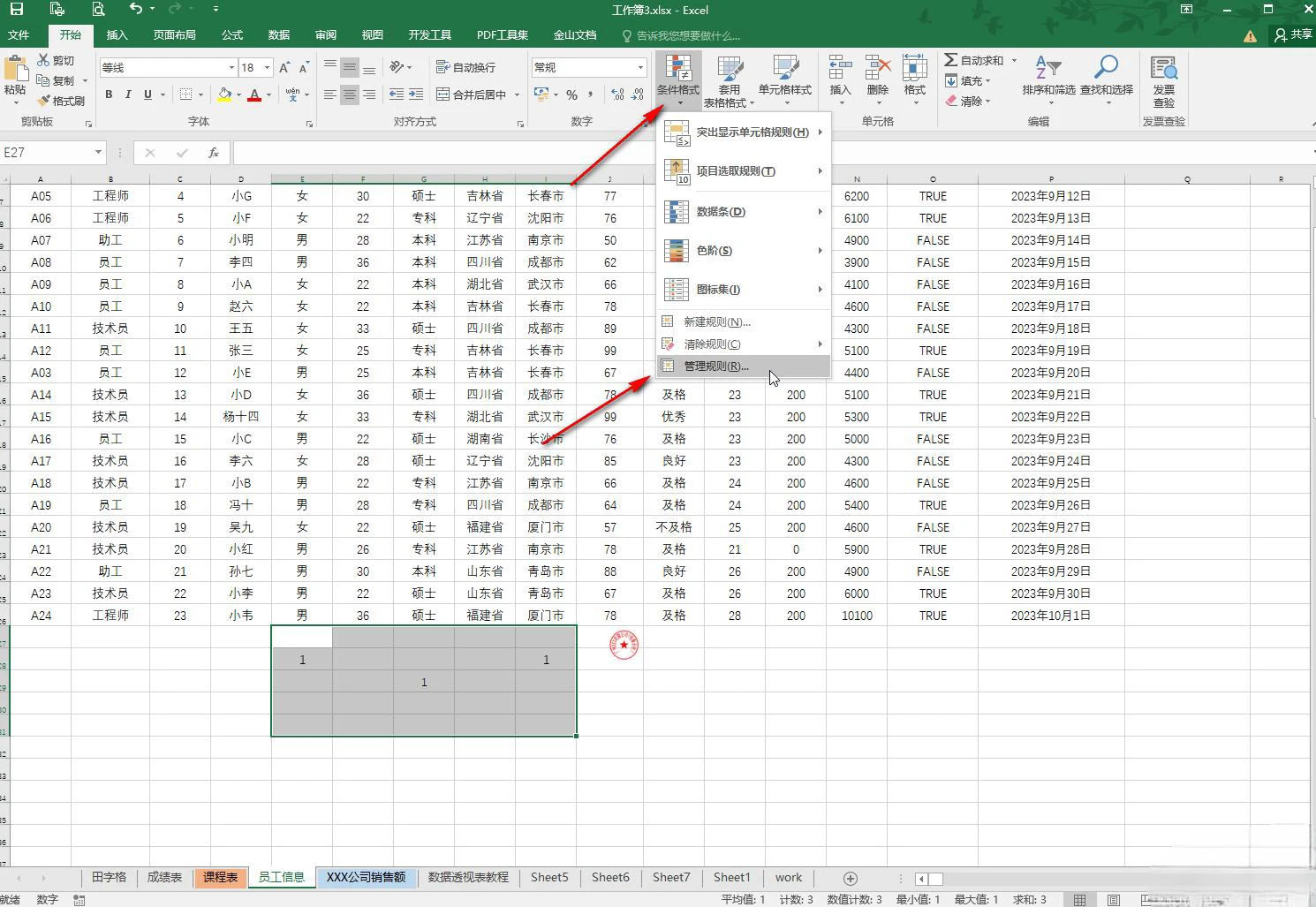Click the increase indent icon
This screenshot has width=1316, height=907.
(x=417, y=94)
